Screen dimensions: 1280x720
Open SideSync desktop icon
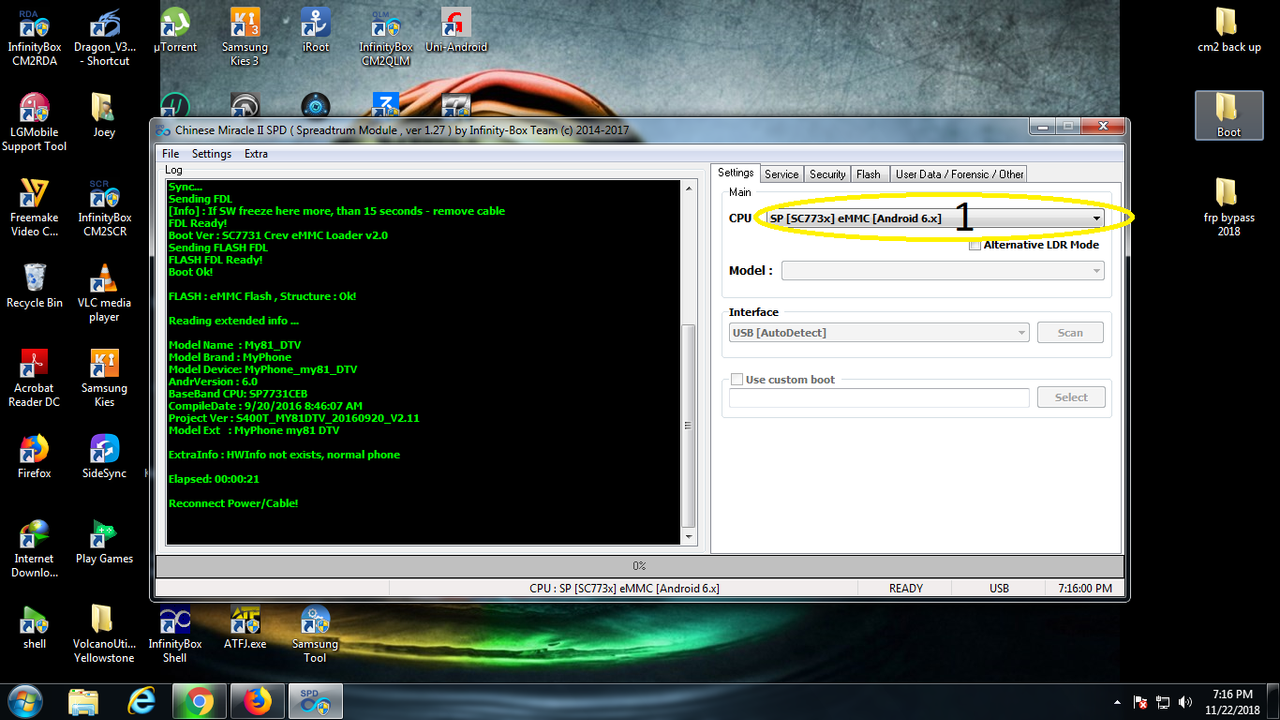(104, 457)
